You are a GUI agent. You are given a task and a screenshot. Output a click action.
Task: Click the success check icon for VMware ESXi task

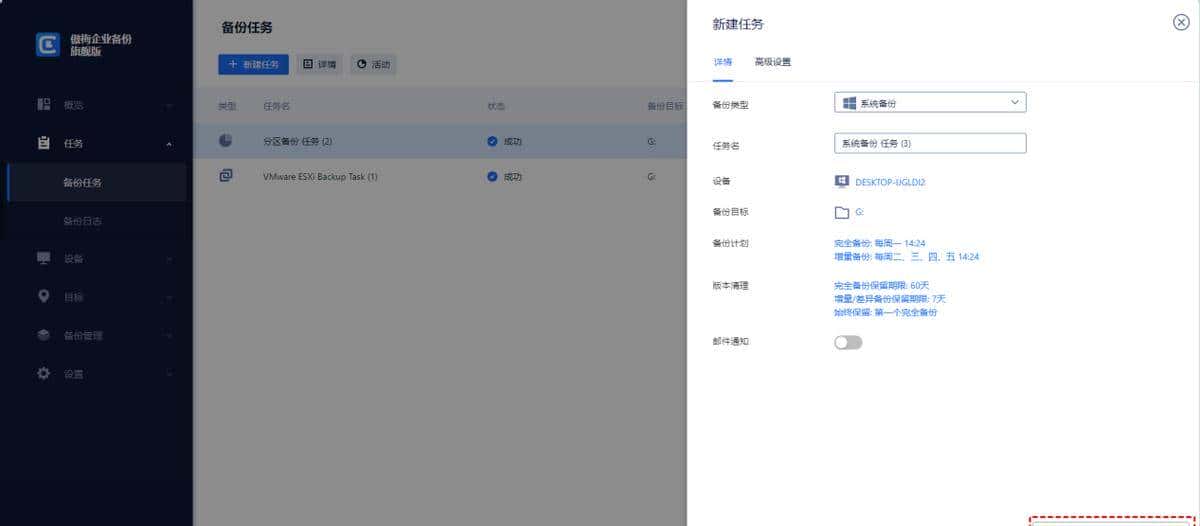click(492, 177)
